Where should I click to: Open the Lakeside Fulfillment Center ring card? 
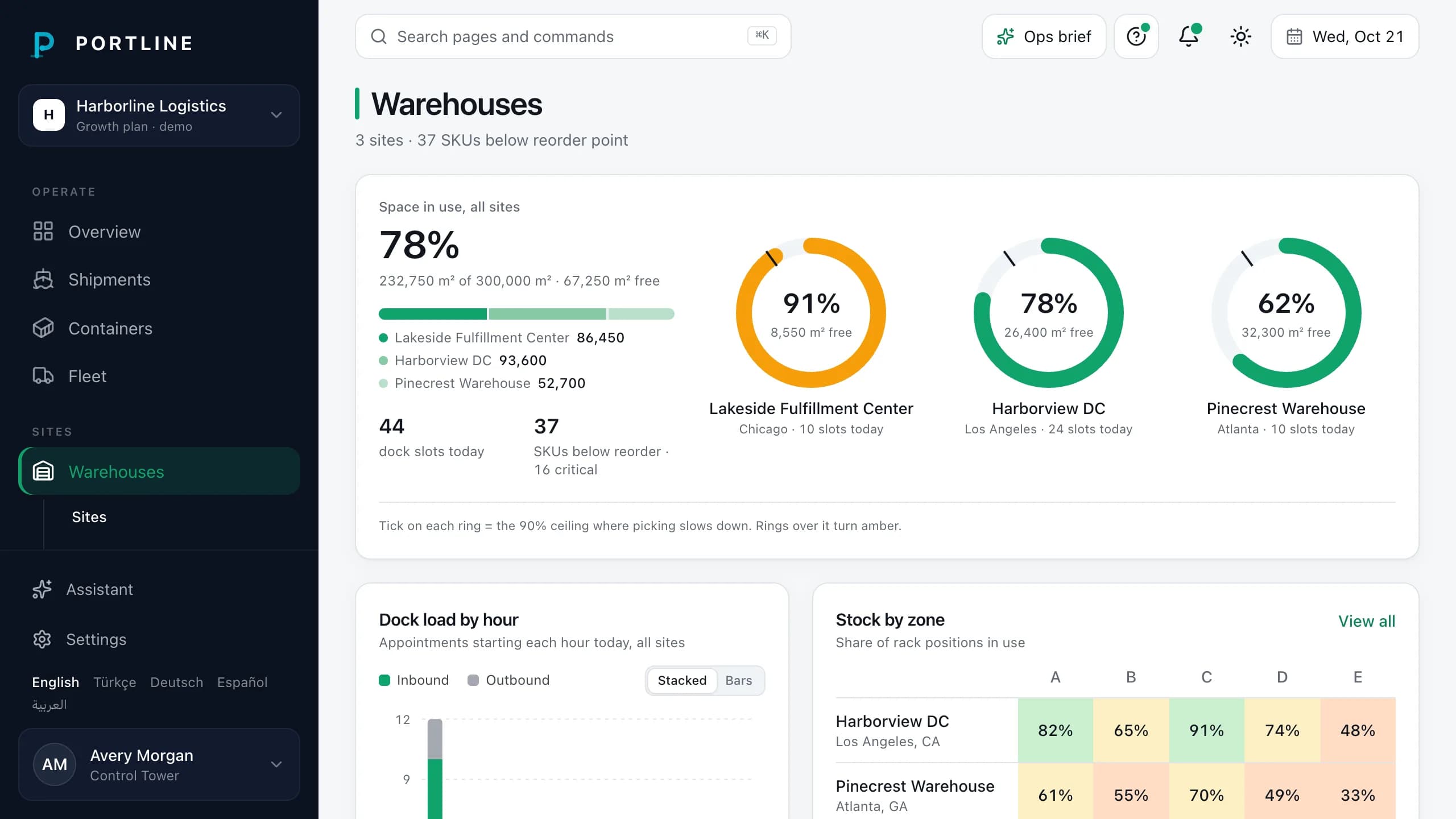pyautogui.click(x=811, y=337)
